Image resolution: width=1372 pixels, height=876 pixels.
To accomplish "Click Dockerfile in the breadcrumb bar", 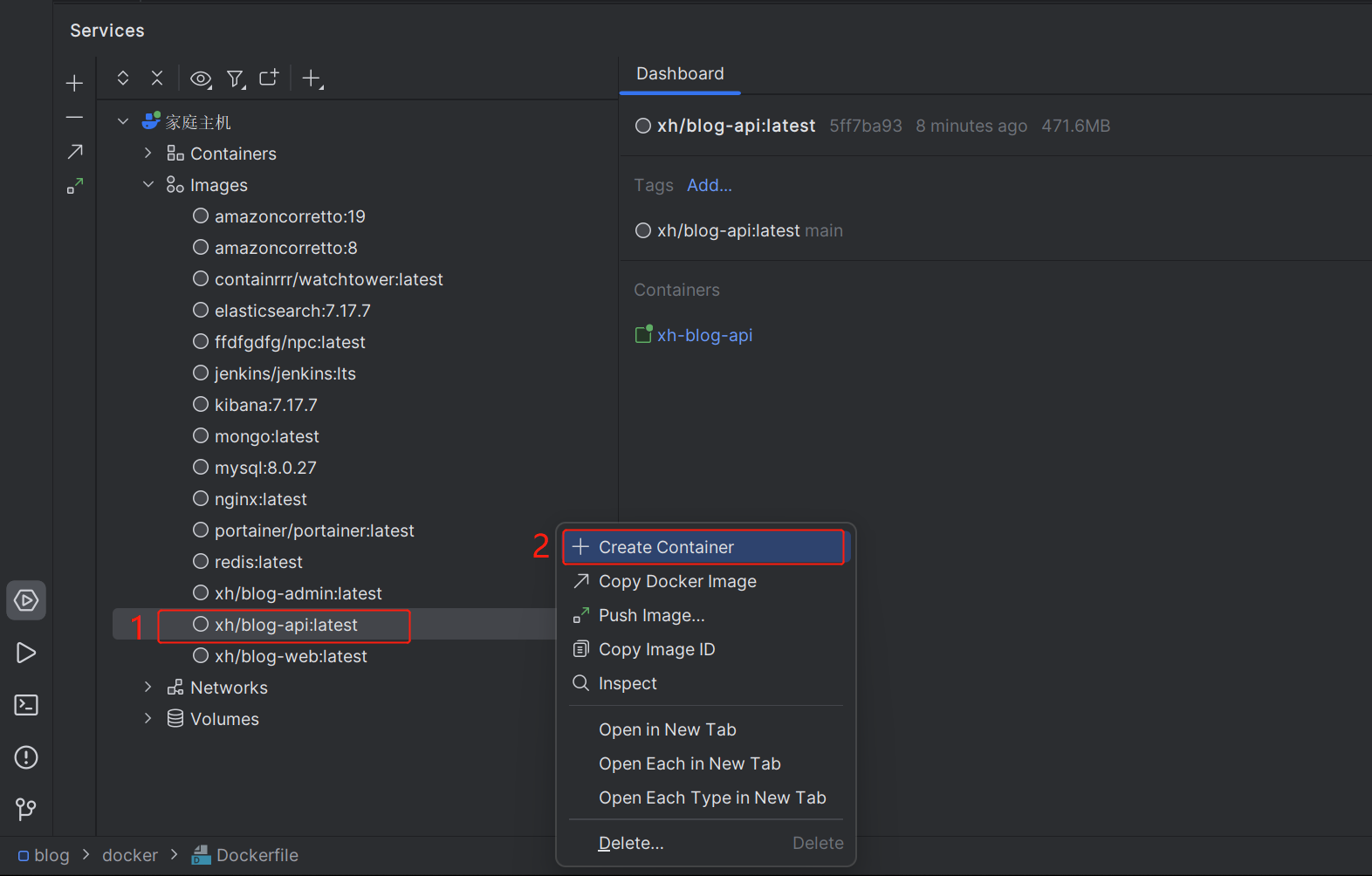I will click(257, 856).
